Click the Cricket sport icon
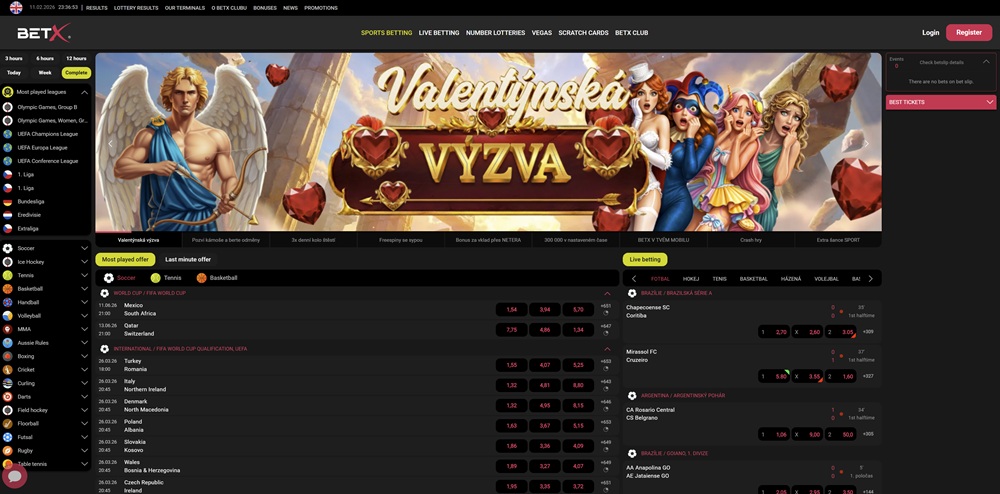The height and width of the screenshot is (494, 1000). point(8,370)
